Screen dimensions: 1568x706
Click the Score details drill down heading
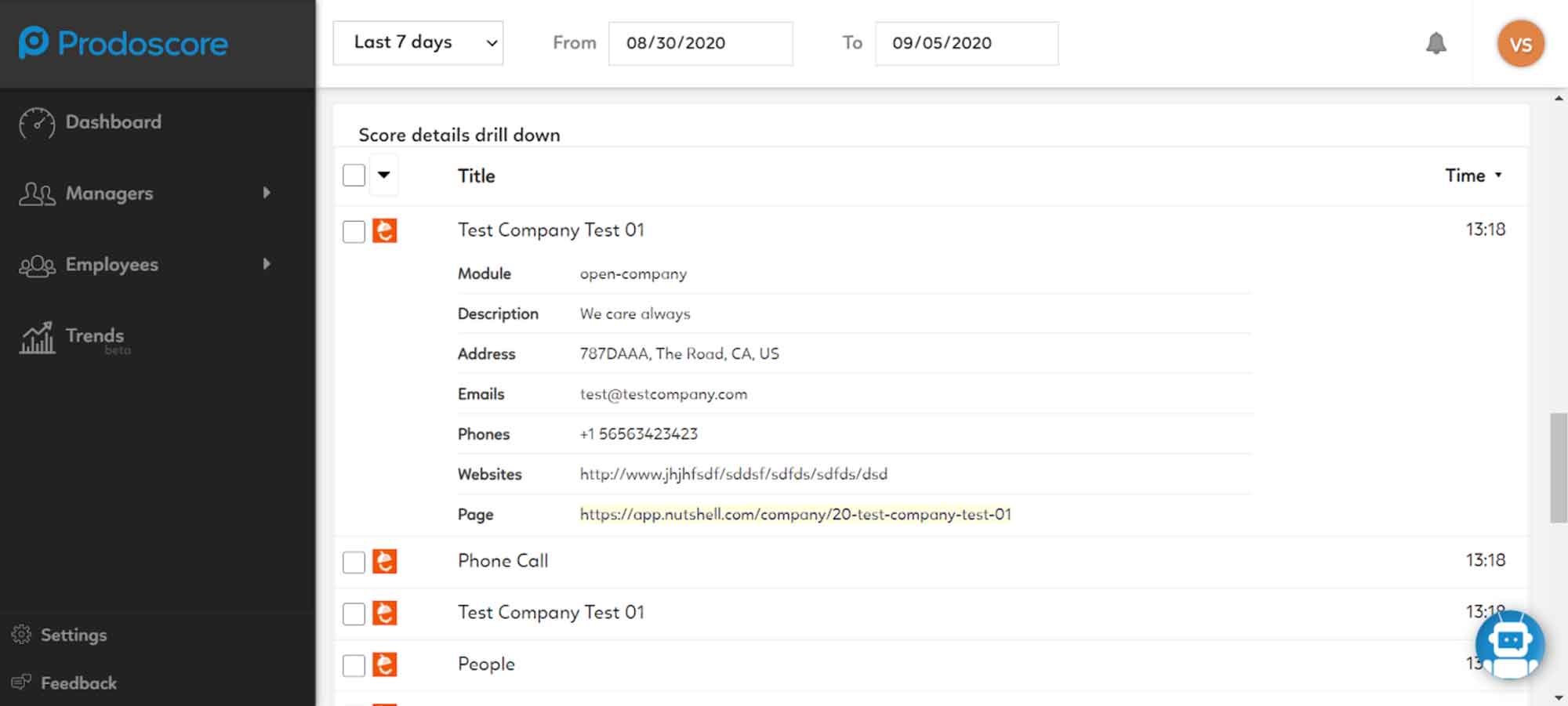pyautogui.click(x=459, y=135)
